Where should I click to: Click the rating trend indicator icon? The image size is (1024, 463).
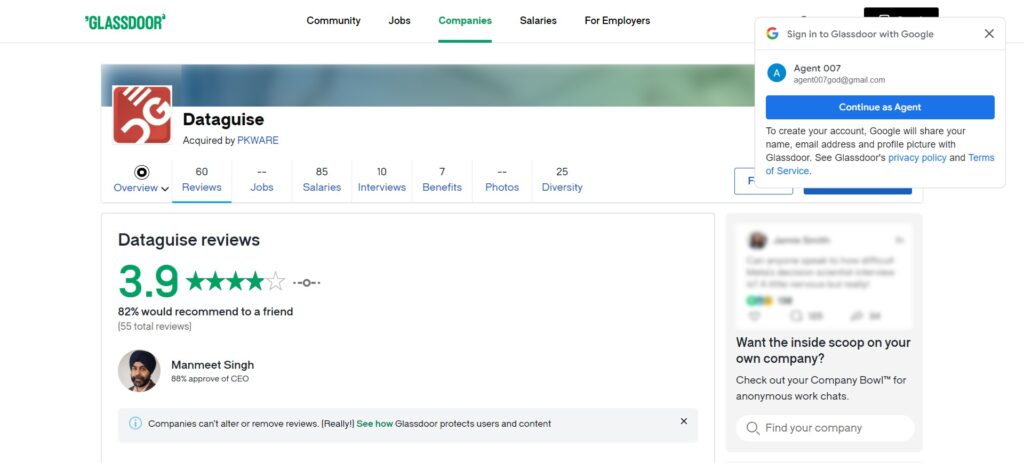pos(306,283)
